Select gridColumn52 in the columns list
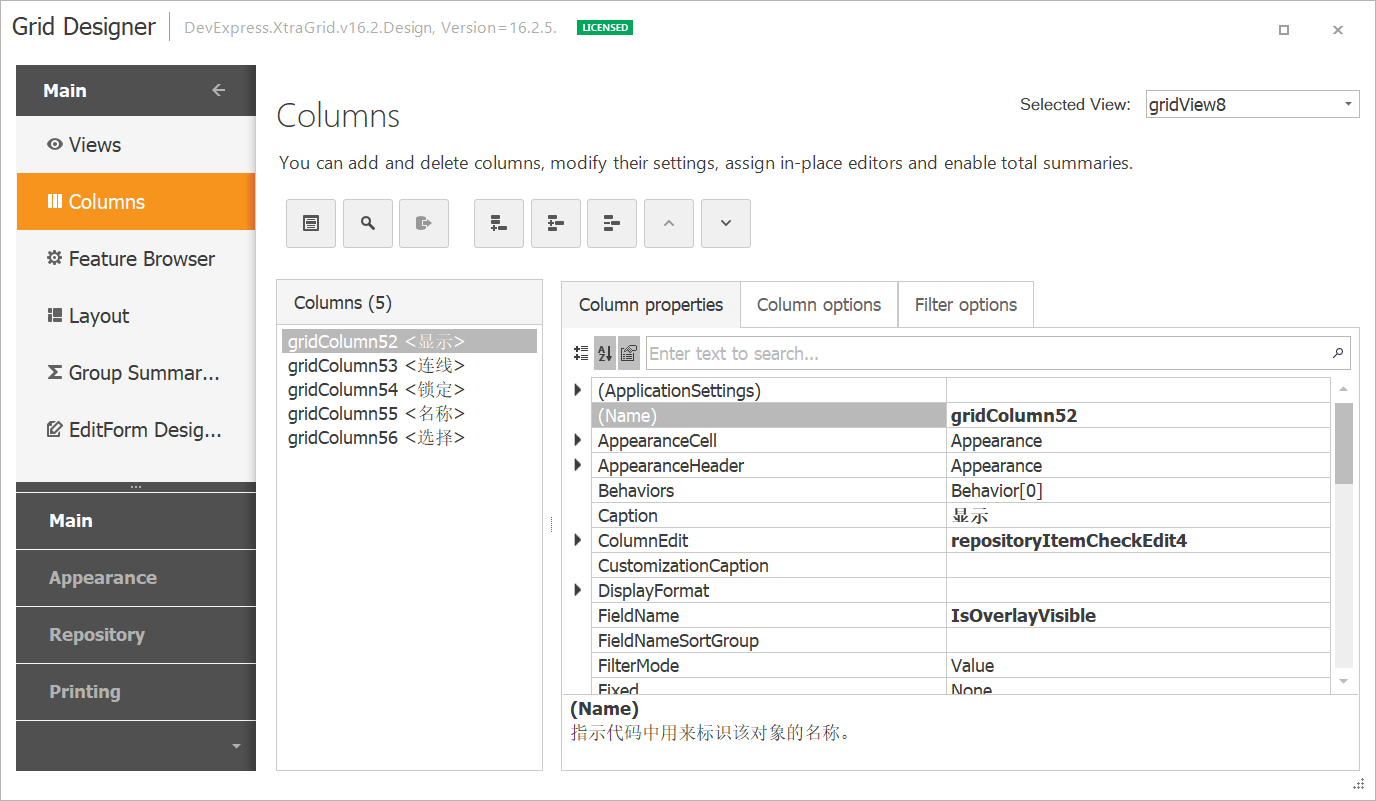The image size is (1376, 801). click(409, 341)
